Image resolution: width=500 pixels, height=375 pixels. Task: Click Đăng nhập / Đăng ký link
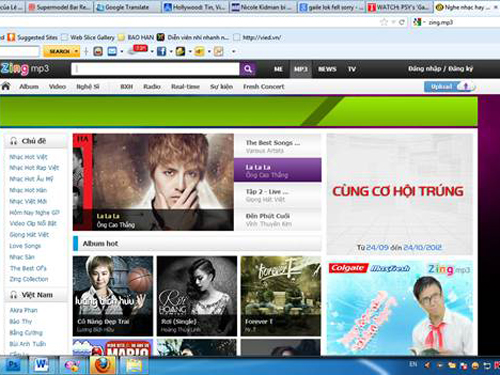(441, 69)
